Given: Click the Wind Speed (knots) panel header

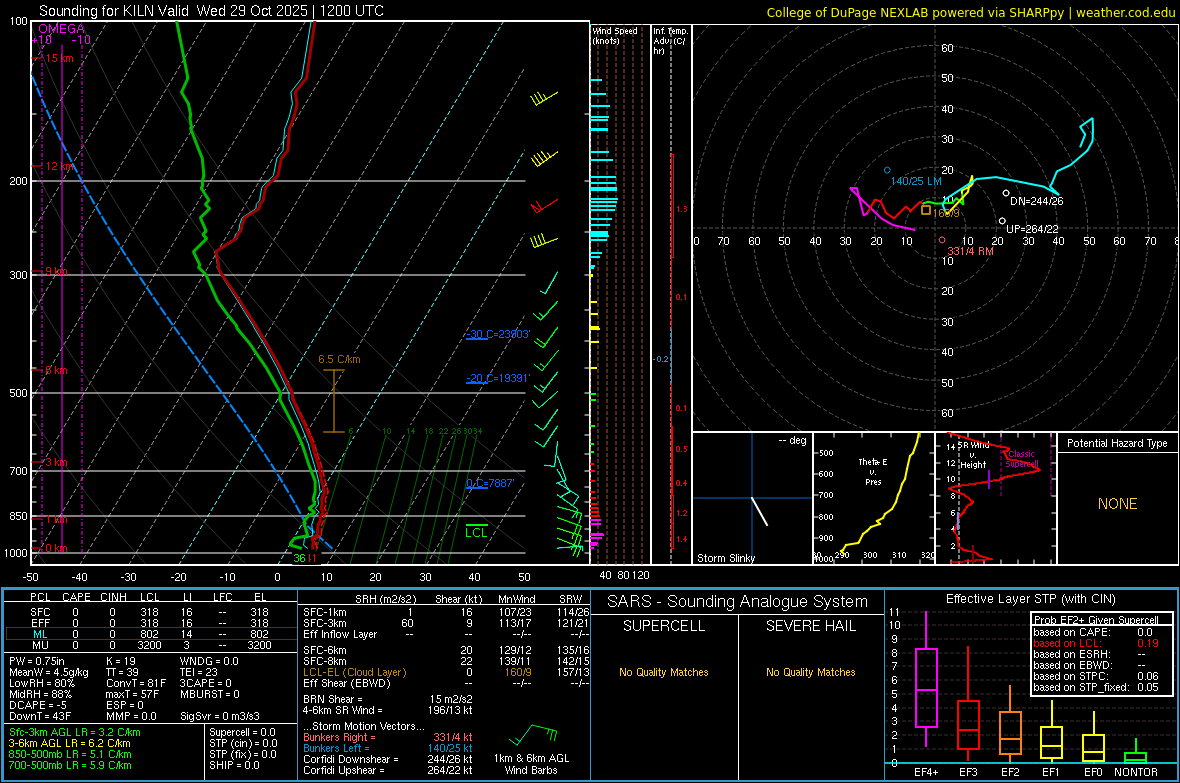Looking at the screenshot, I should (615, 35).
